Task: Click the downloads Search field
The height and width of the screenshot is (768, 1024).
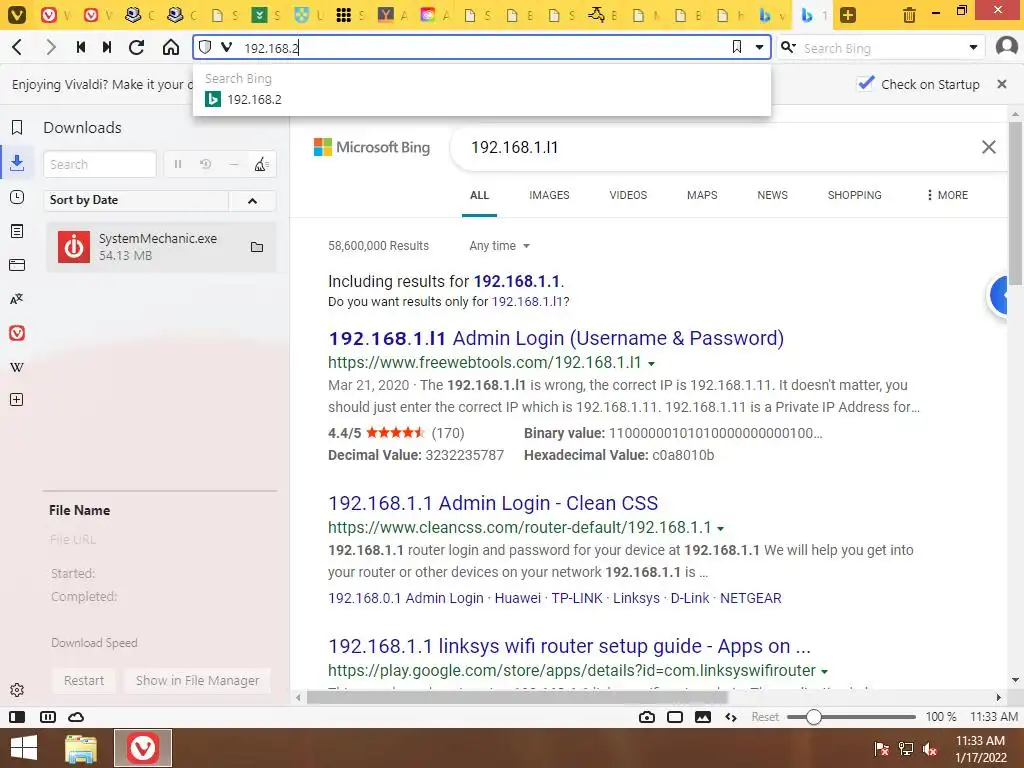Action: point(100,165)
